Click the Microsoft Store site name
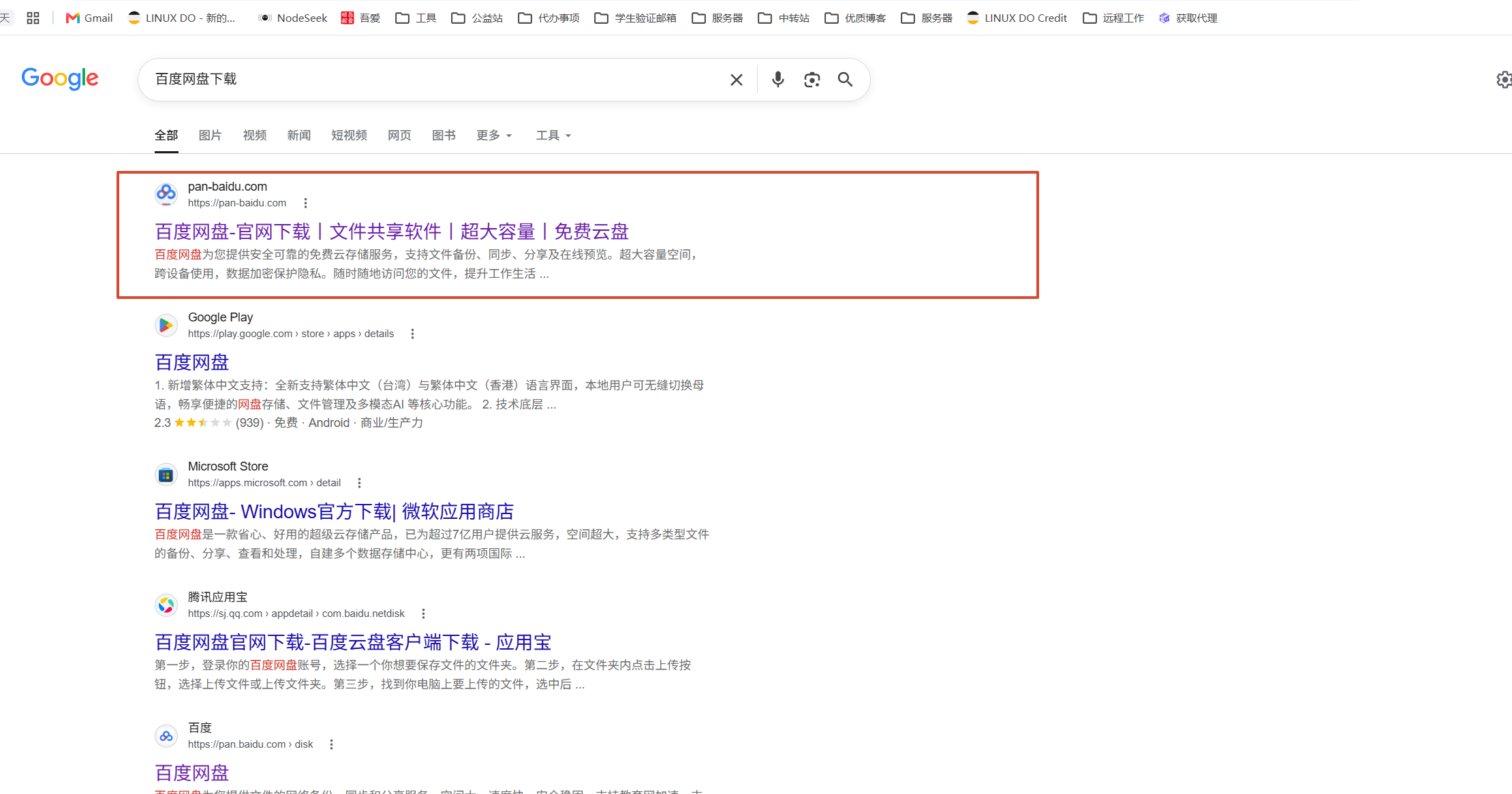The width and height of the screenshot is (1512, 794). coord(228,466)
